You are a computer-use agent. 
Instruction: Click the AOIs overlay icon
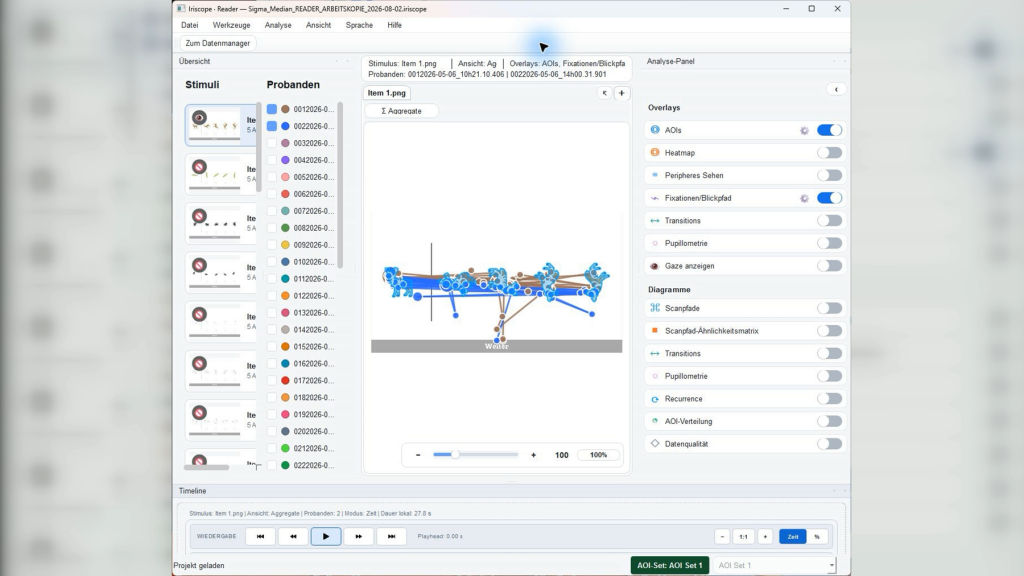coord(655,130)
